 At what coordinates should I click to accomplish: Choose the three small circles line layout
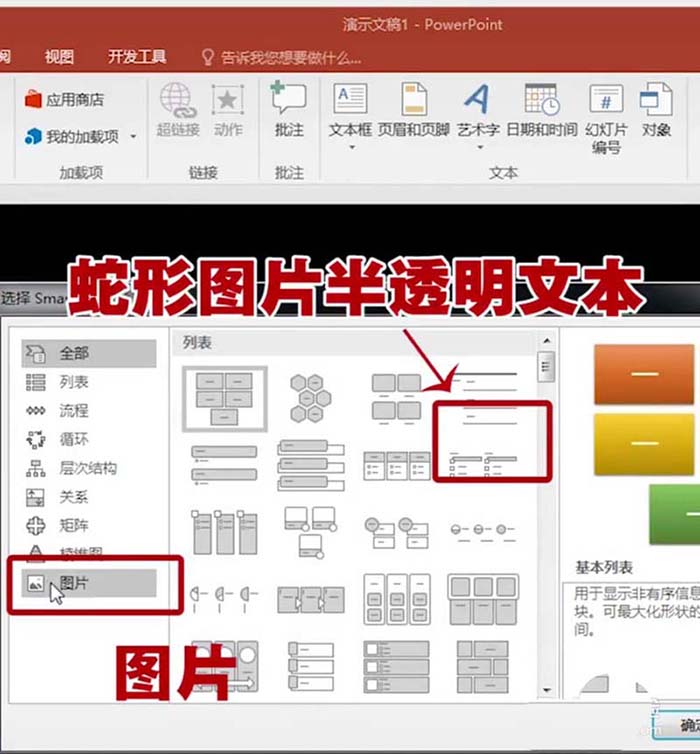pos(483,532)
